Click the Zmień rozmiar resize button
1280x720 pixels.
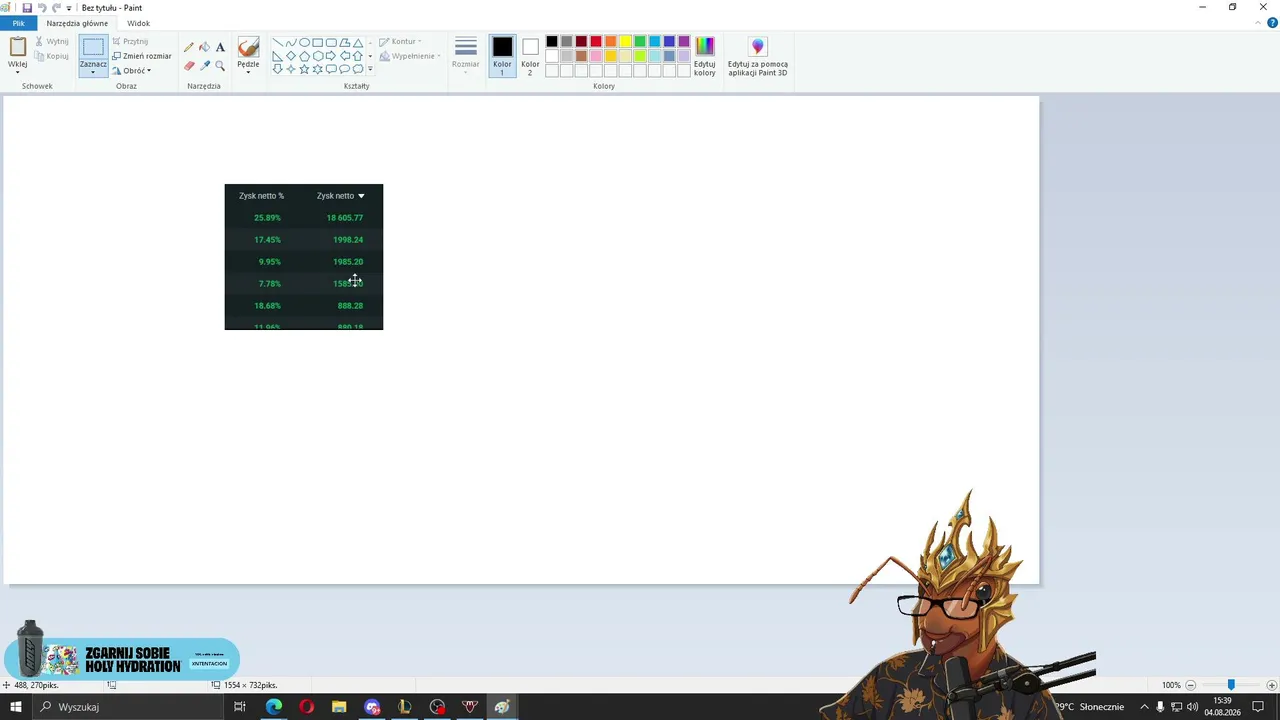pyautogui.click(x=141, y=56)
